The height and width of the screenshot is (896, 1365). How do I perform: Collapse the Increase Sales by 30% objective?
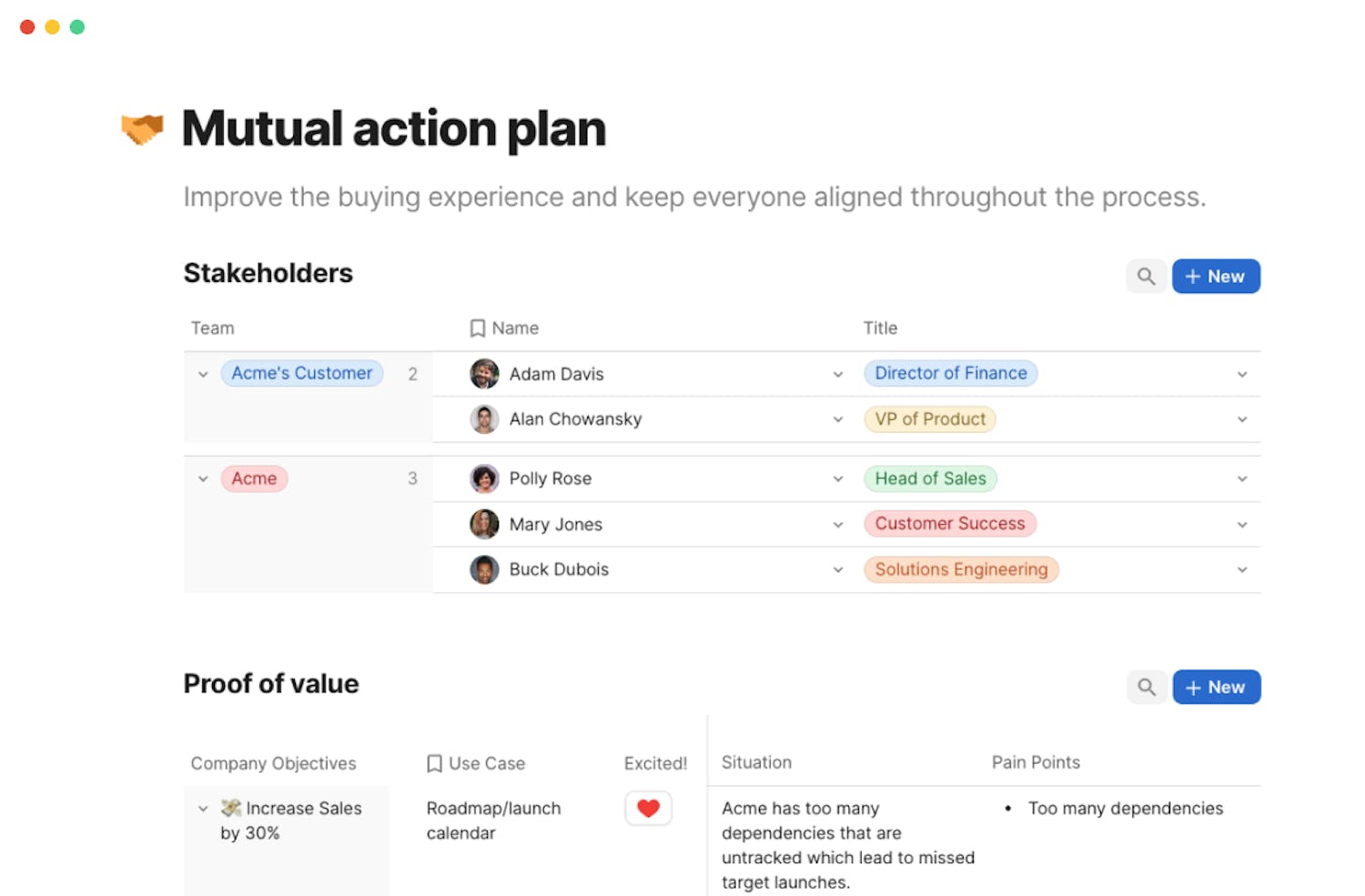pyautogui.click(x=203, y=809)
